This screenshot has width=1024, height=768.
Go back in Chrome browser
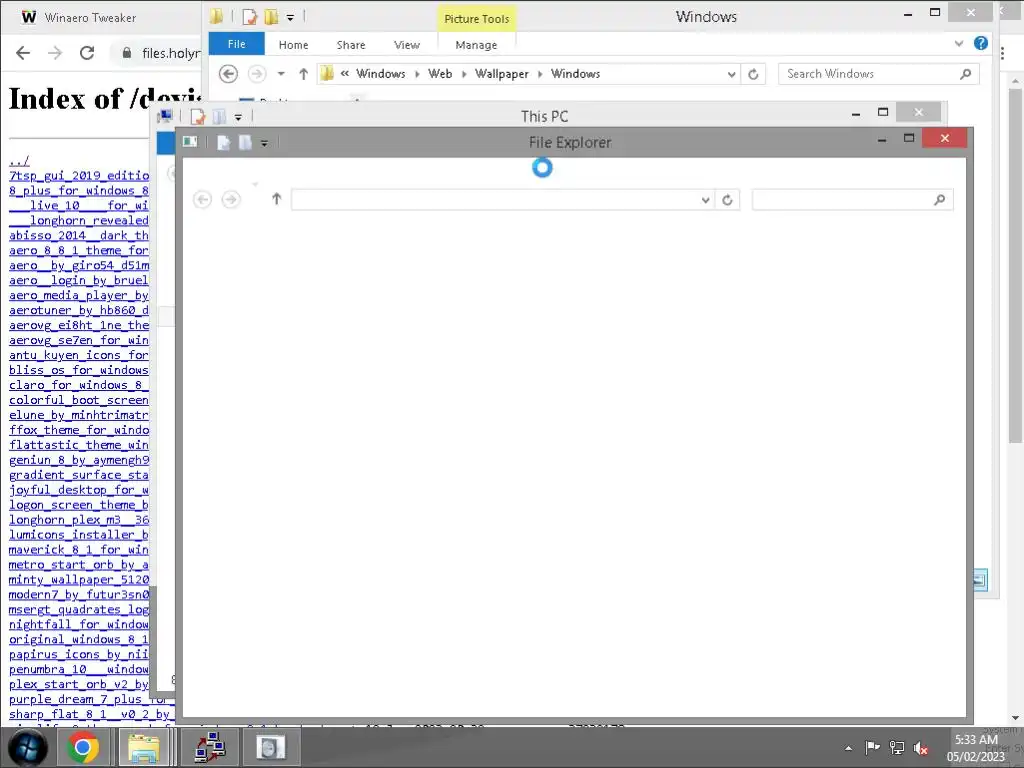(x=23, y=53)
